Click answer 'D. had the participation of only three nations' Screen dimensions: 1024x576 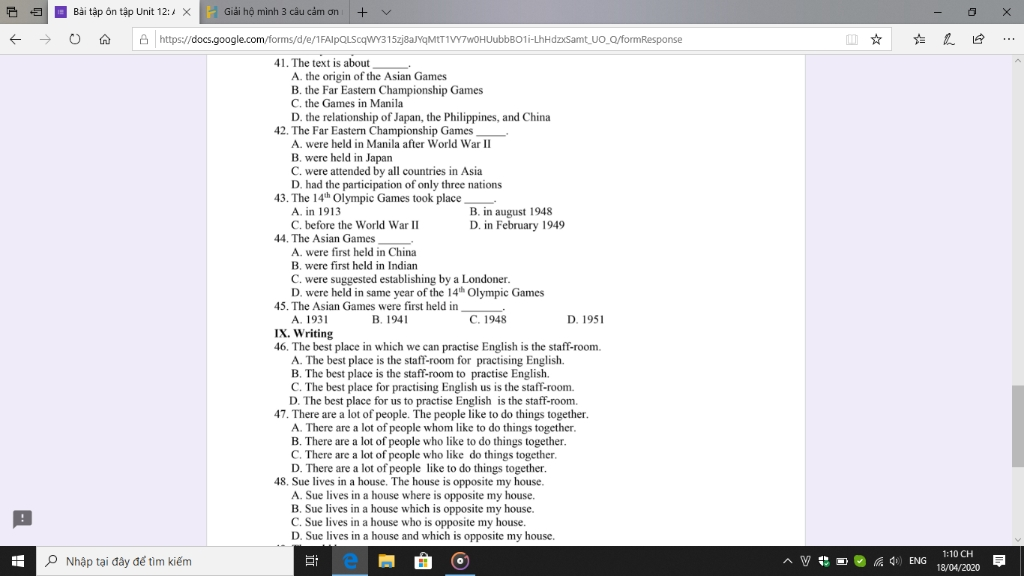tap(396, 185)
